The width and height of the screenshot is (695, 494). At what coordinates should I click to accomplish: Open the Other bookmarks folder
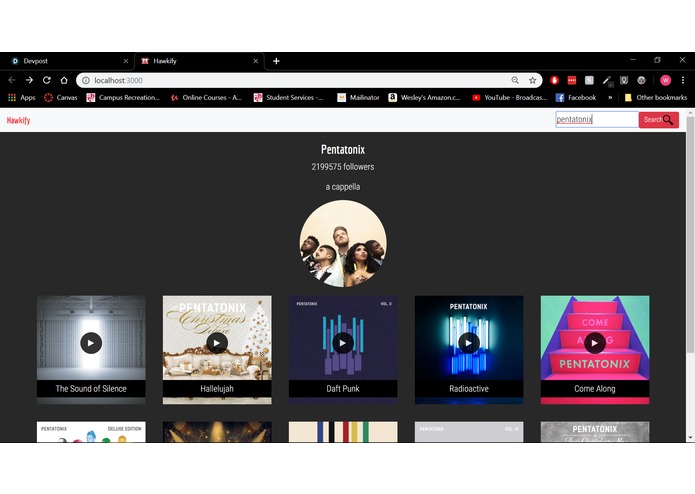click(656, 97)
